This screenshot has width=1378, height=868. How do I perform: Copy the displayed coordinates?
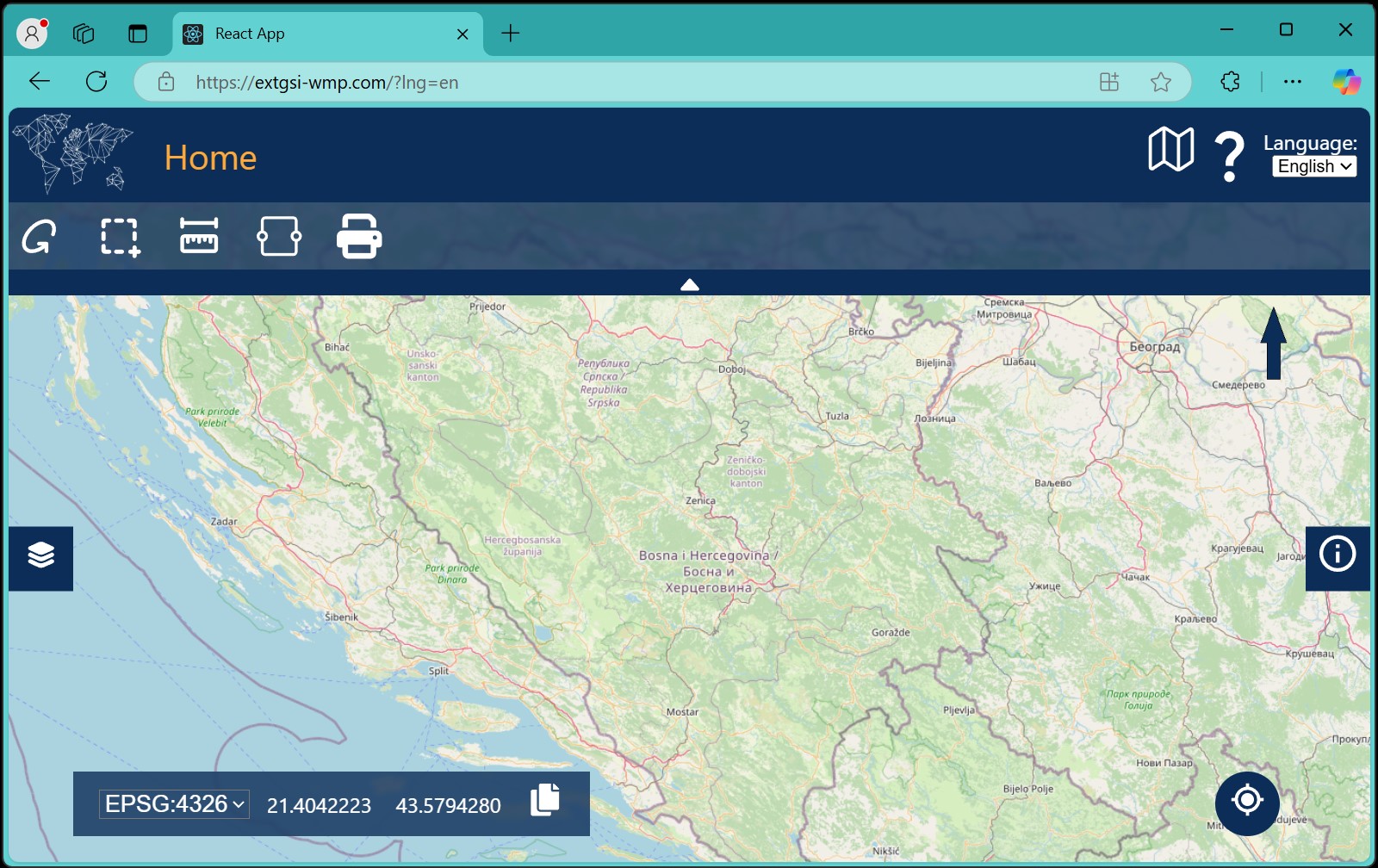coord(543,801)
